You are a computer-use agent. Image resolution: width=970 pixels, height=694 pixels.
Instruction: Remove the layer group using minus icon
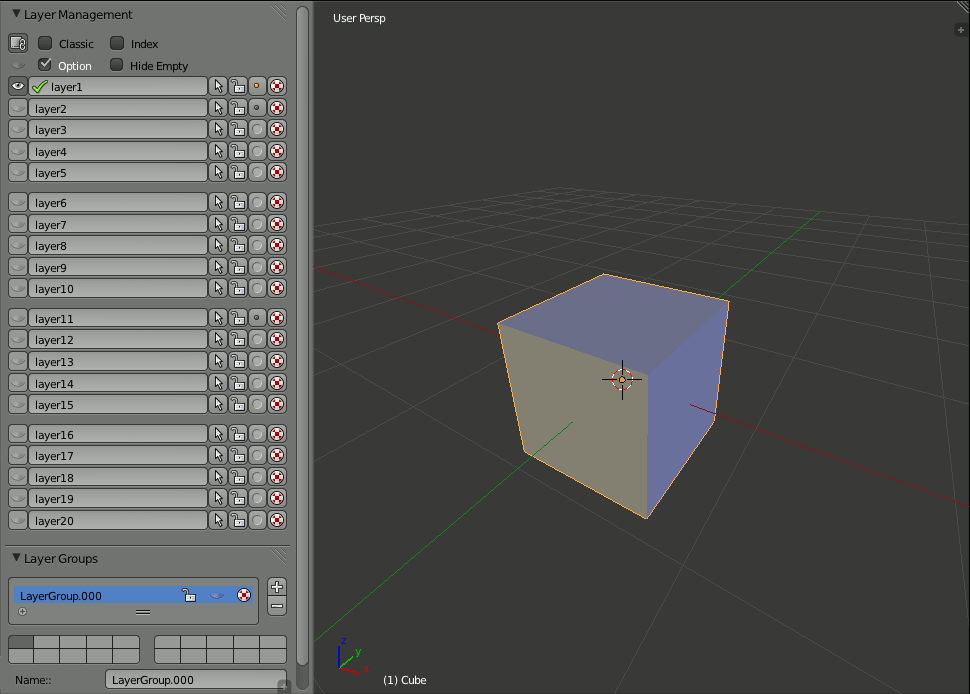pyautogui.click(x=275, y=605)
